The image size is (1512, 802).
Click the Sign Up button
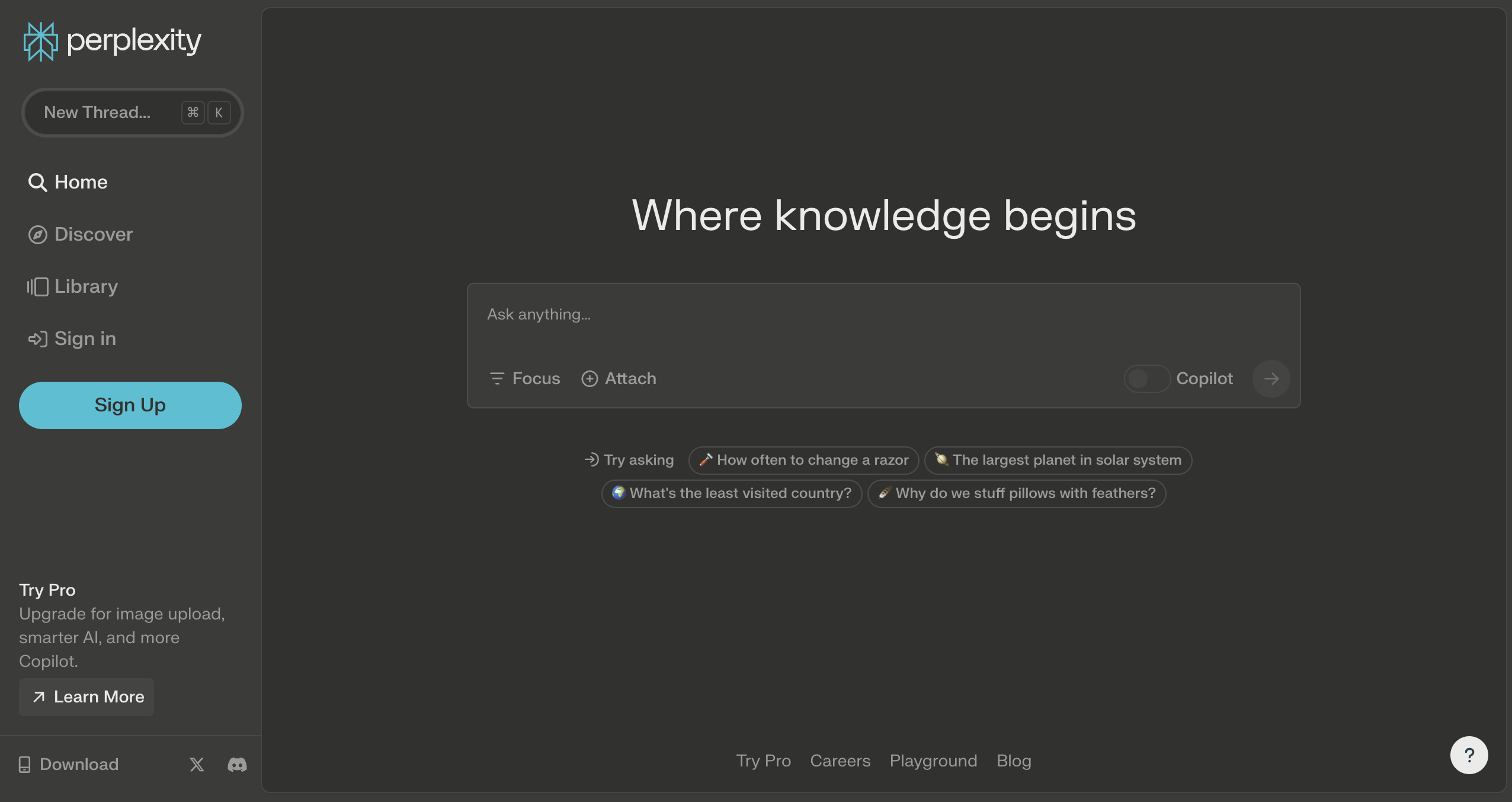pyautogui.click(x=130, y=405)
